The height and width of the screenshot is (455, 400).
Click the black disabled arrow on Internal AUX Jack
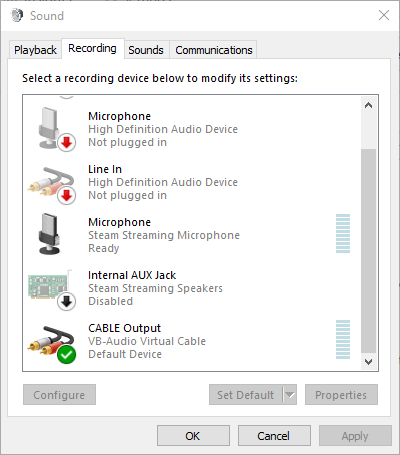click(x=66, y=302)
